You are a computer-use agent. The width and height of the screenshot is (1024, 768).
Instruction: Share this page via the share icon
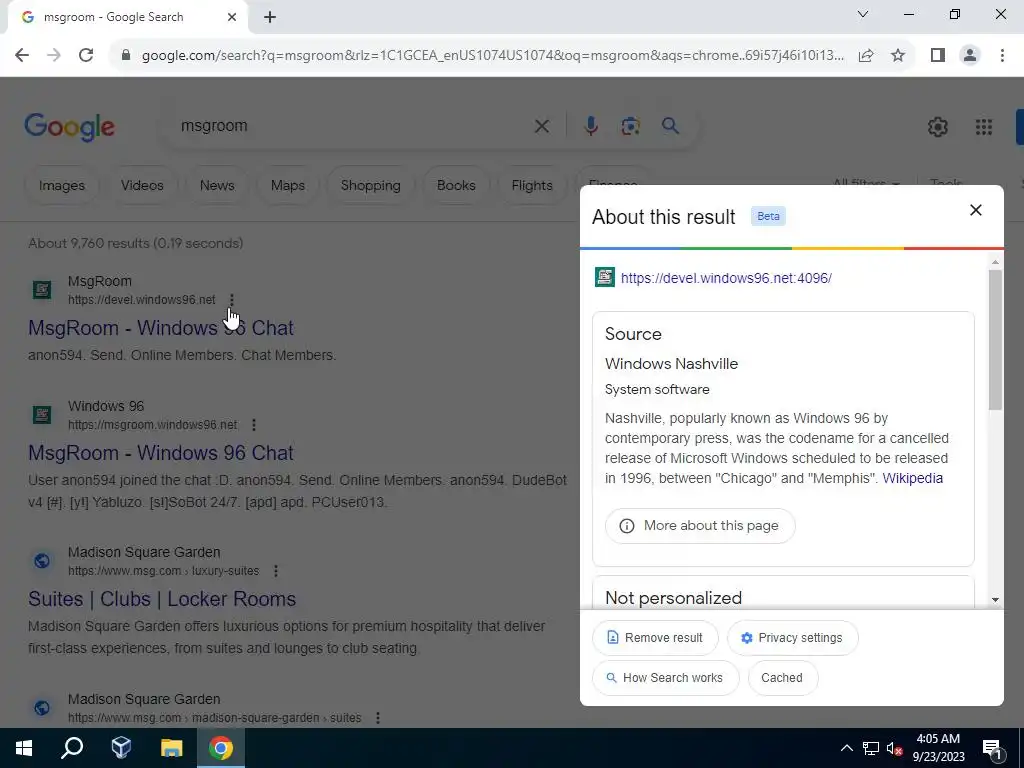tap(866, 56)
